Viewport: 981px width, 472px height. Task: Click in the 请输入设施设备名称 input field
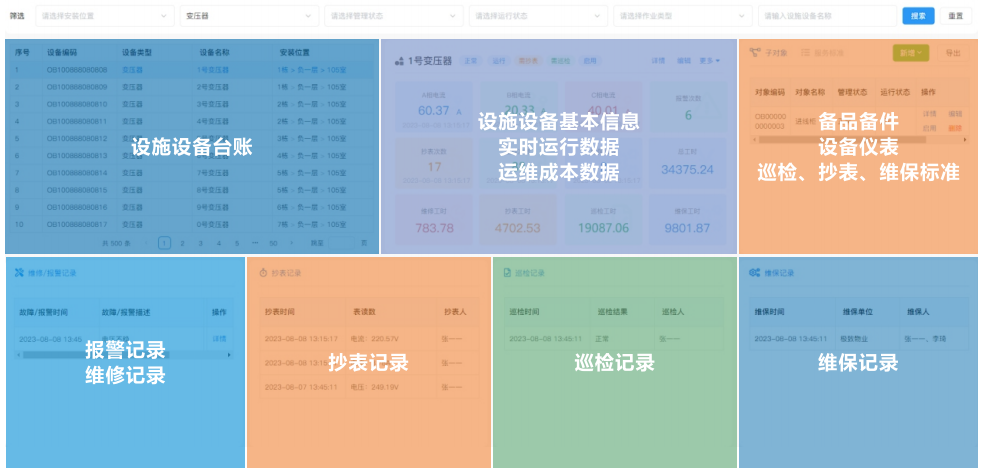pyautogui.click(x=828, y=16)
